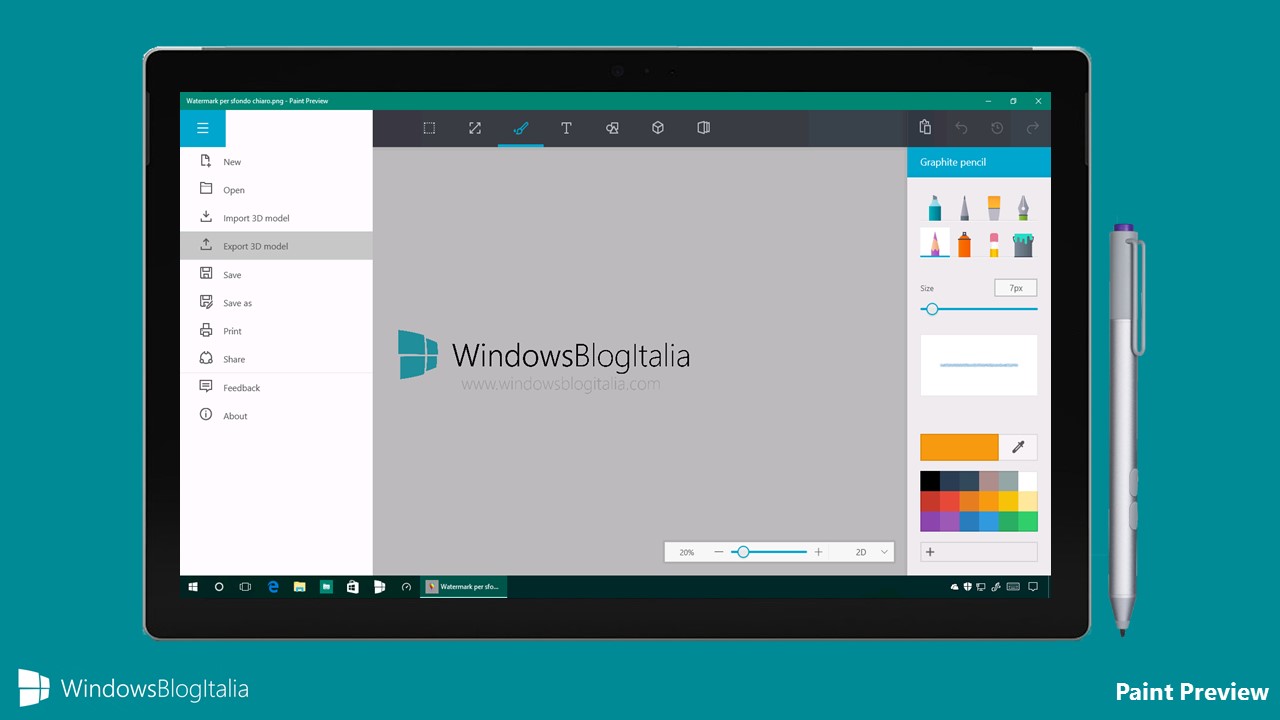Open the 3D objects cube tool

(x=658, y=128)
